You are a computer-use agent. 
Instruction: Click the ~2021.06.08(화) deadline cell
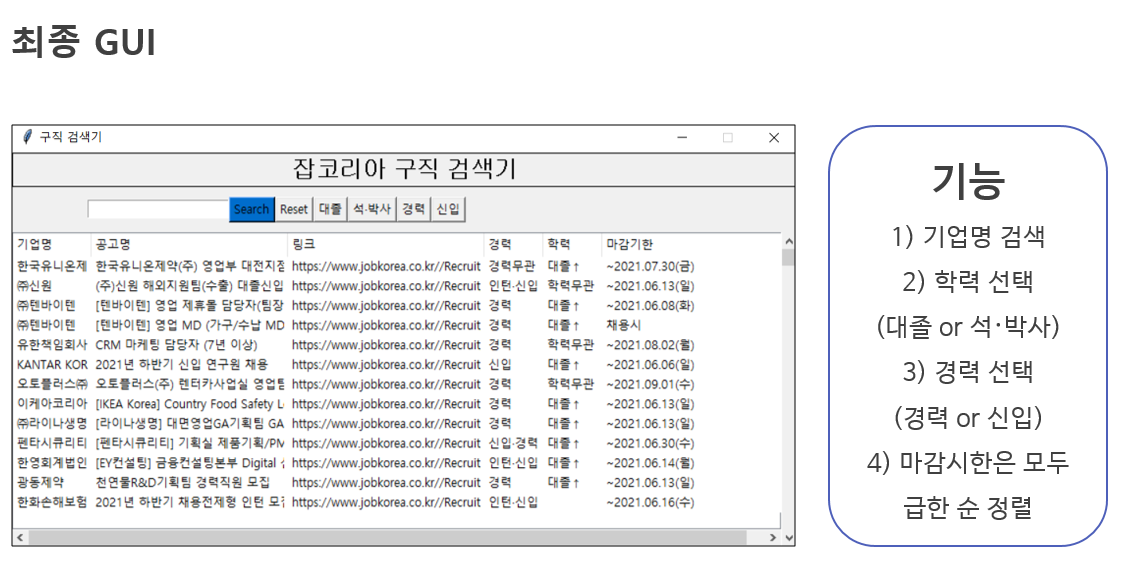coord(650,306)
